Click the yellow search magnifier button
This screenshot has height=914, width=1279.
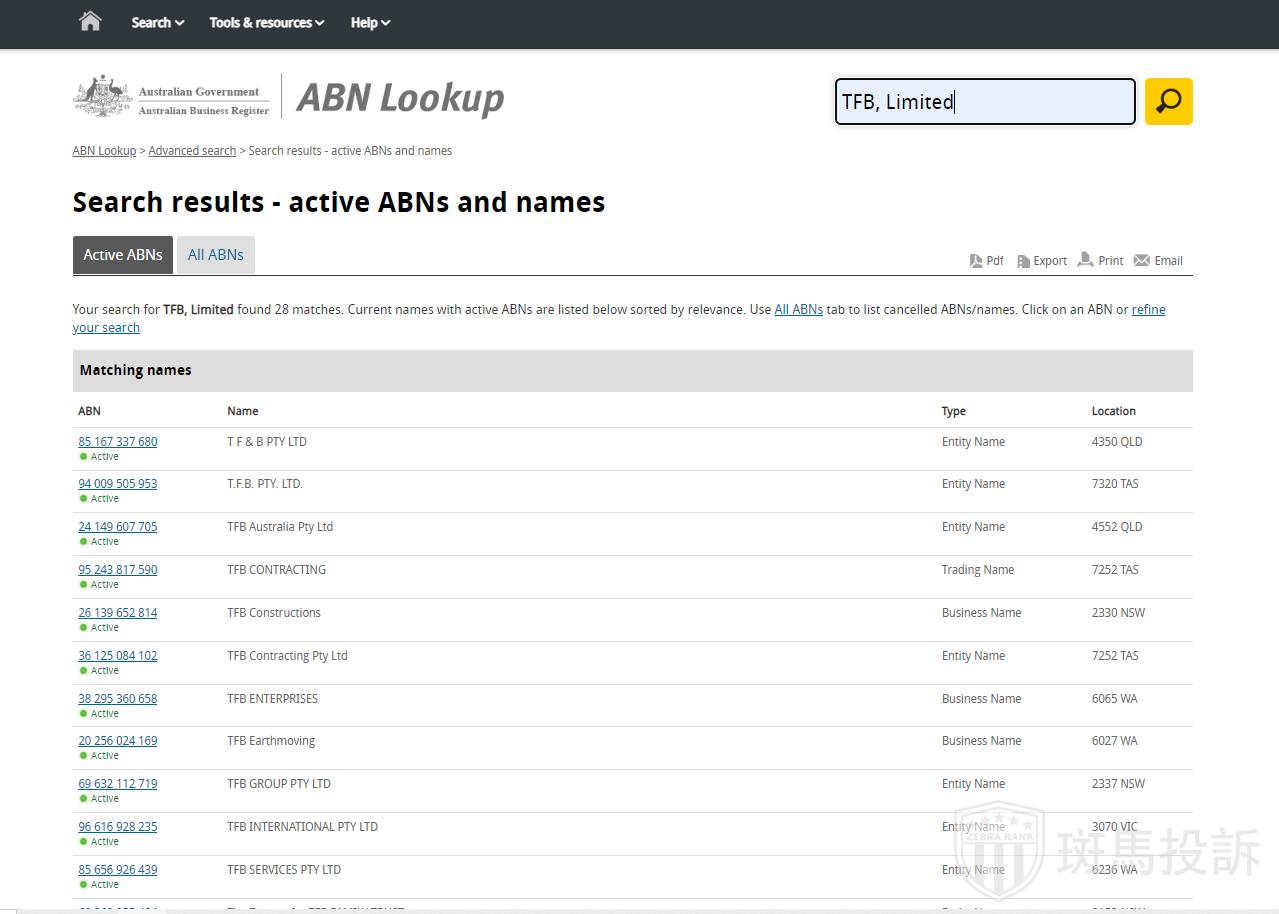1168,101
